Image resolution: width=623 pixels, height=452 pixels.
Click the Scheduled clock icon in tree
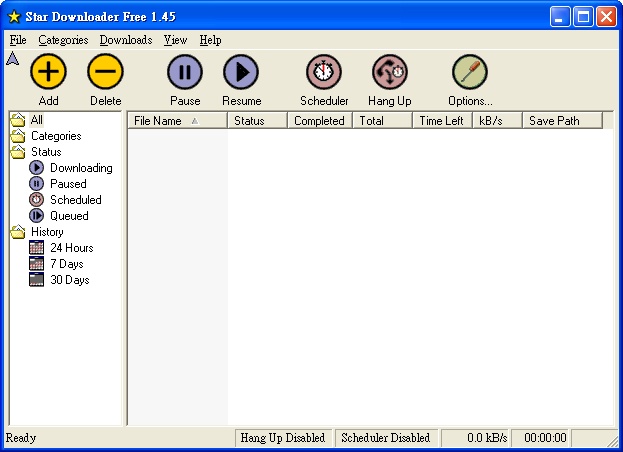(37, 199)
